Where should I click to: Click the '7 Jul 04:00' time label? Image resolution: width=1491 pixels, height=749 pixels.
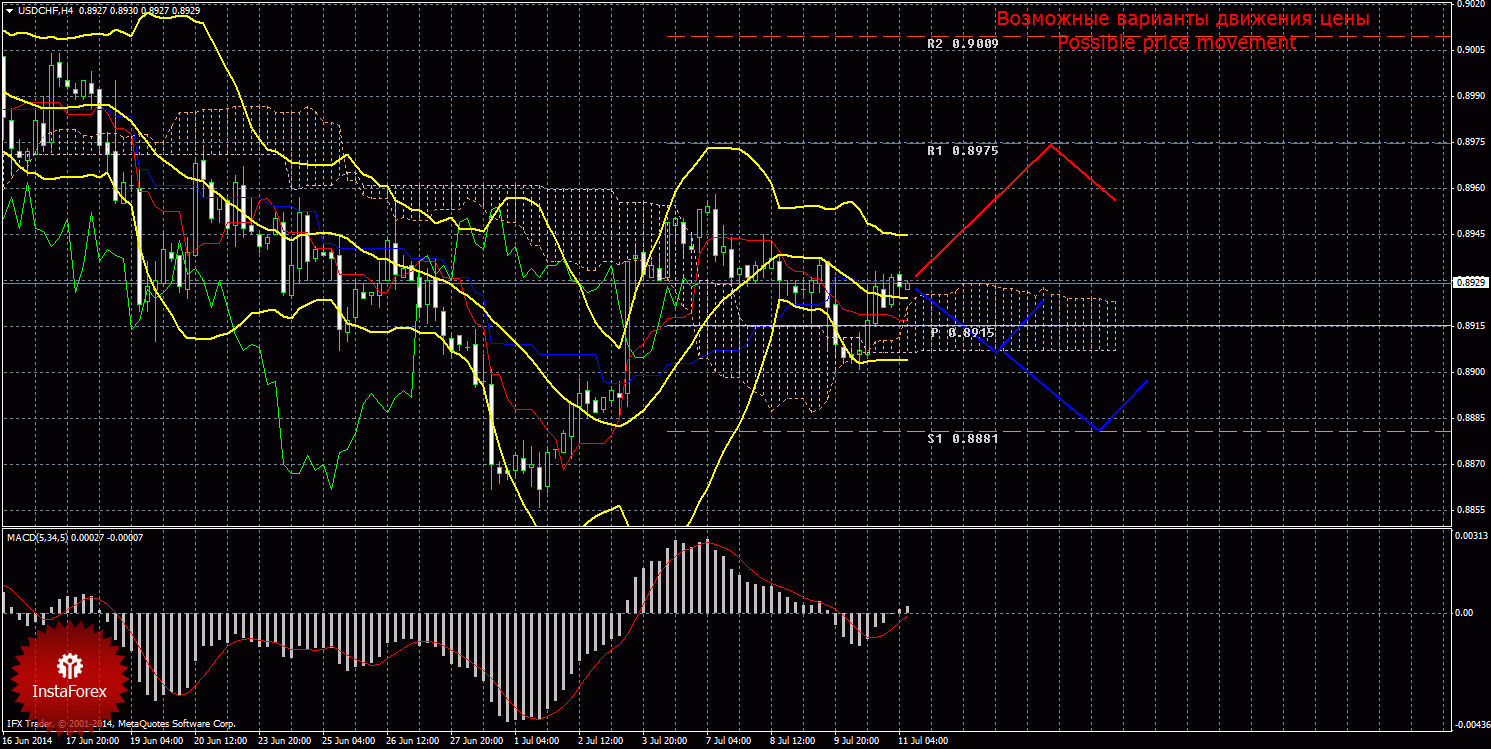pyautogui.click(x=728, y=742)
